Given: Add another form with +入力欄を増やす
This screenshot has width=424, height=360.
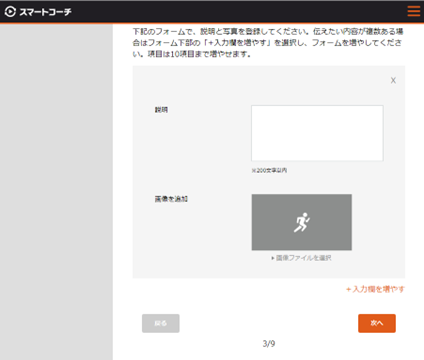Looking at the screenshot, I should (x=375, y=289).
